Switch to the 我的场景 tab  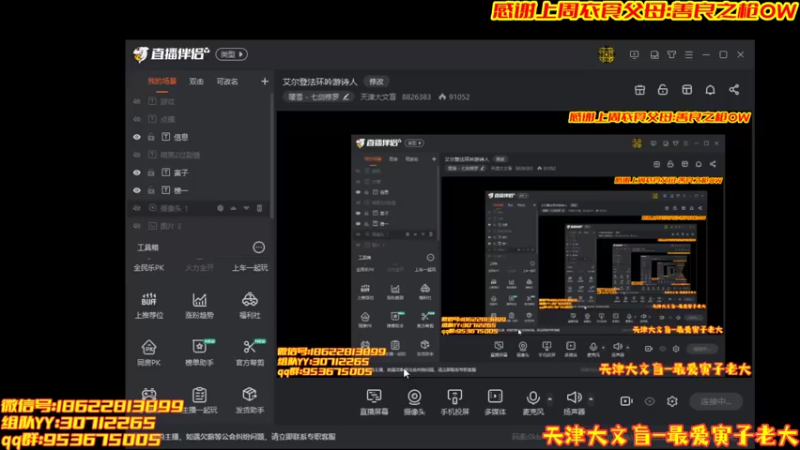pyautogui.click(x=162, y=82)
